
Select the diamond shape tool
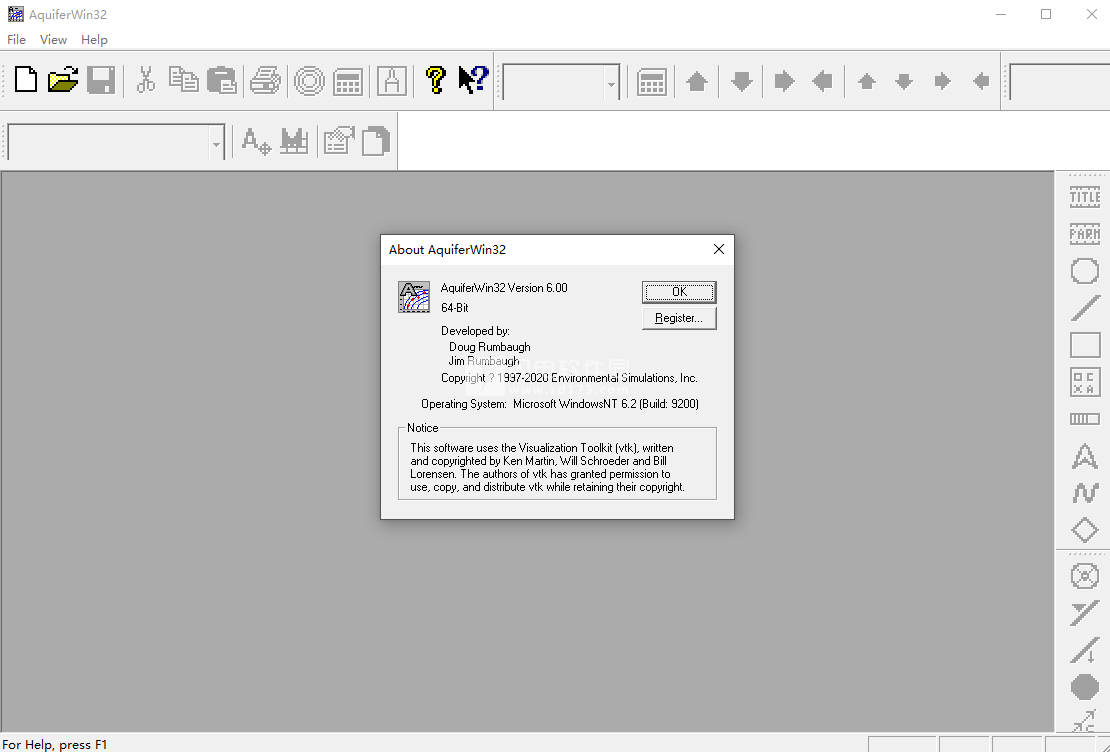1085,530
